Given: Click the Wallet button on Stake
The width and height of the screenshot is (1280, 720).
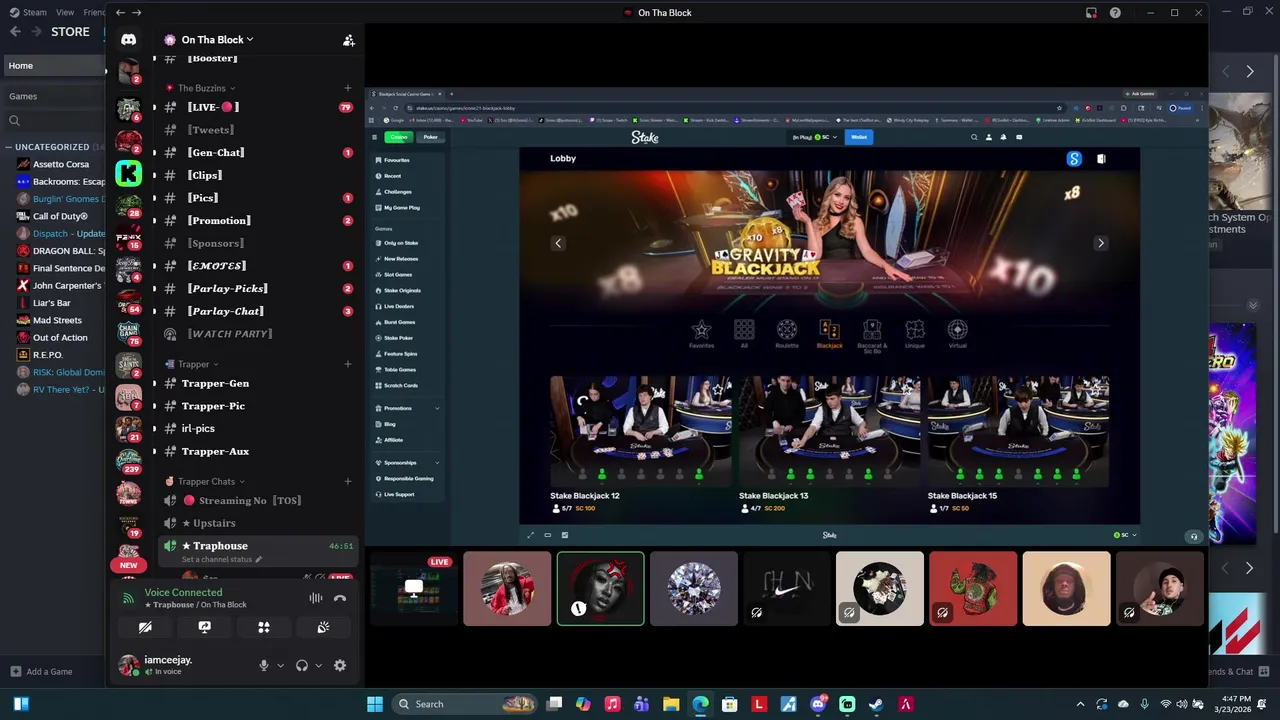Looking at the screenshot, I should (x=859, y=137).
